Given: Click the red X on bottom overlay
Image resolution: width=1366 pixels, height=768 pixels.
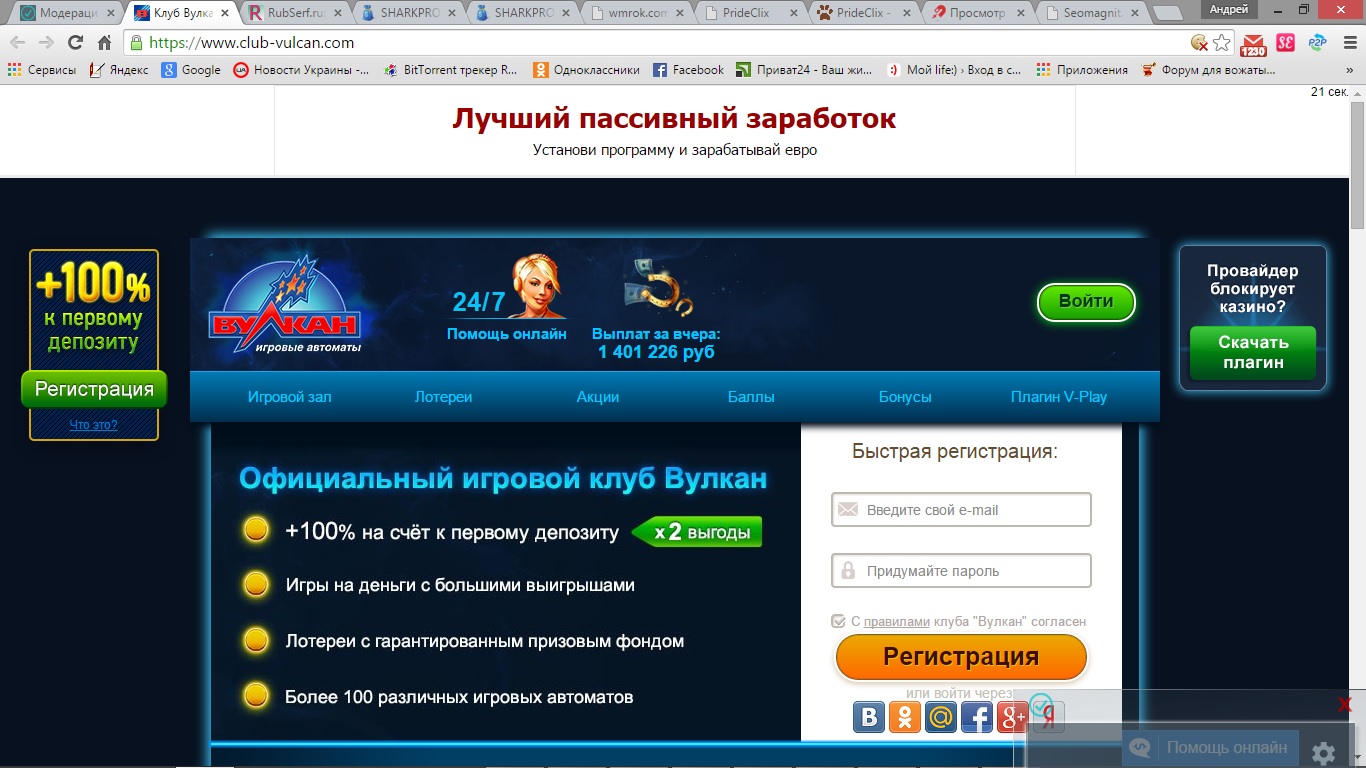Looking at the screenshot, I should pyautogui.click(x=1345, y=705).
